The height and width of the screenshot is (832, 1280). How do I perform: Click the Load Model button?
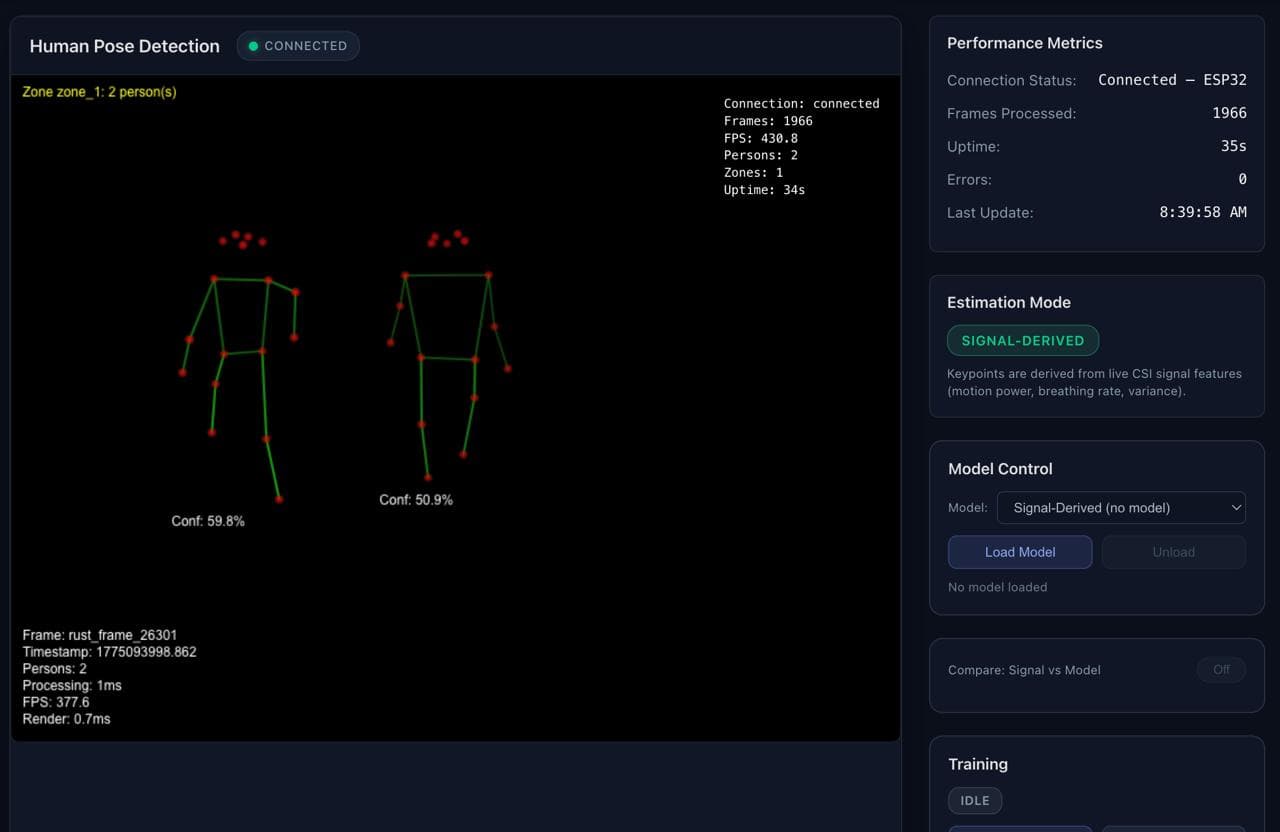coord(1020,552)
